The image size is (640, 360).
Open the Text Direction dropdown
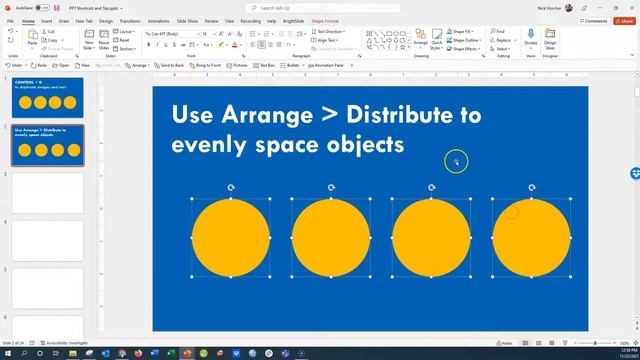tap(328, 31)
